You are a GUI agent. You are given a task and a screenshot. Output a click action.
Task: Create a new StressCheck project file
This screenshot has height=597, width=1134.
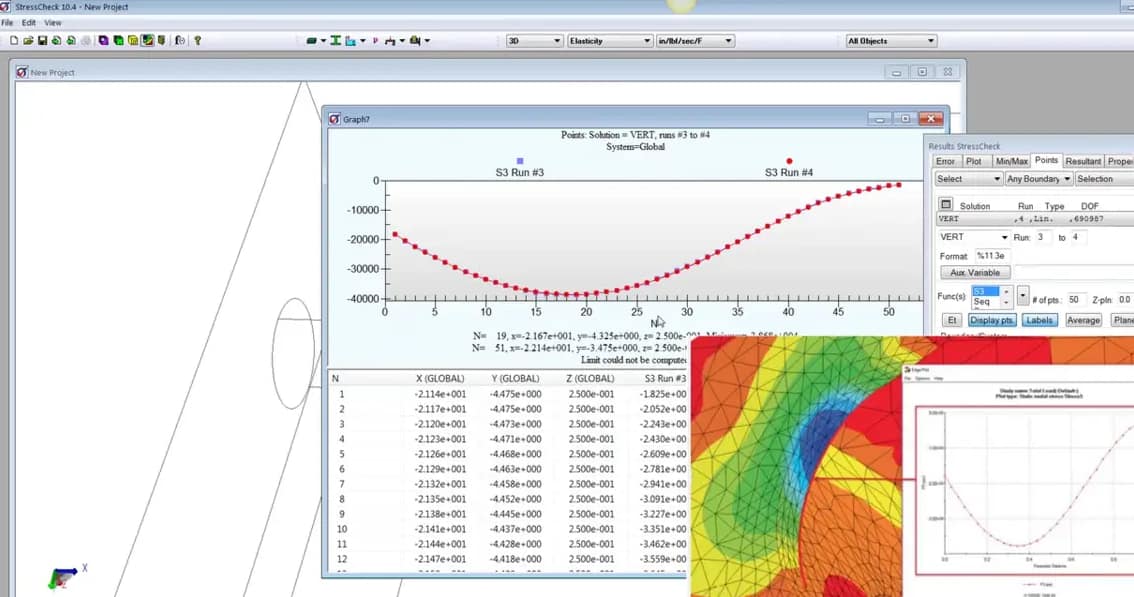point(14,40)
